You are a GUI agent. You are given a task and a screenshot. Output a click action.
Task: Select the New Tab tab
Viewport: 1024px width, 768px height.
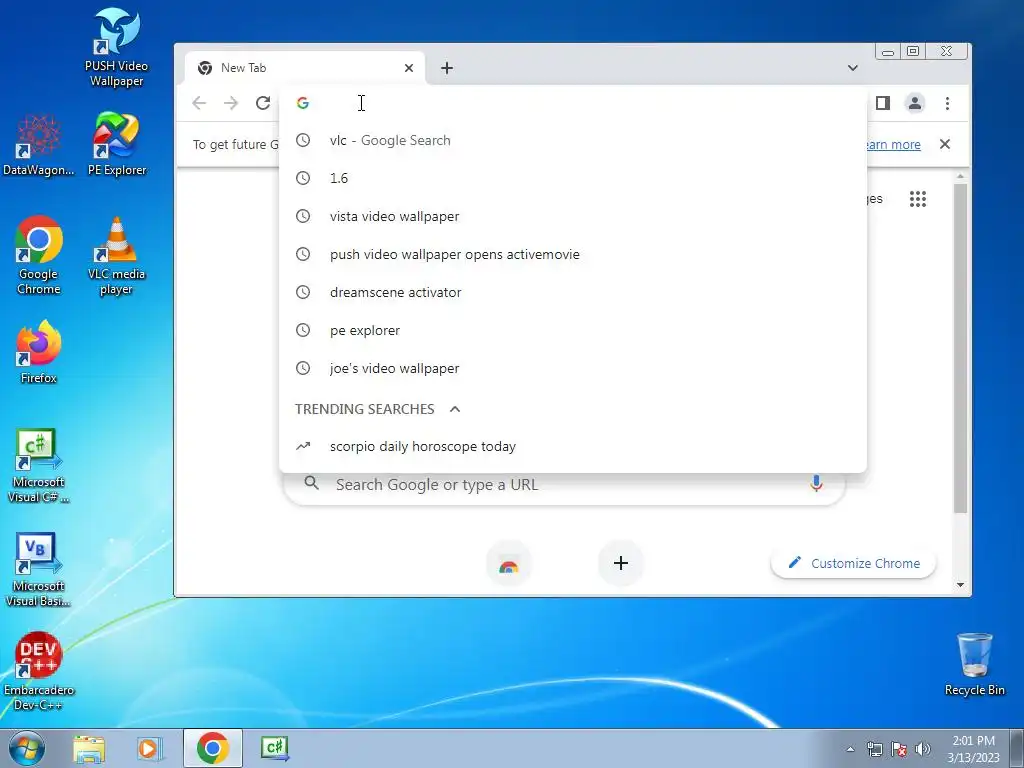coord(304,68)
